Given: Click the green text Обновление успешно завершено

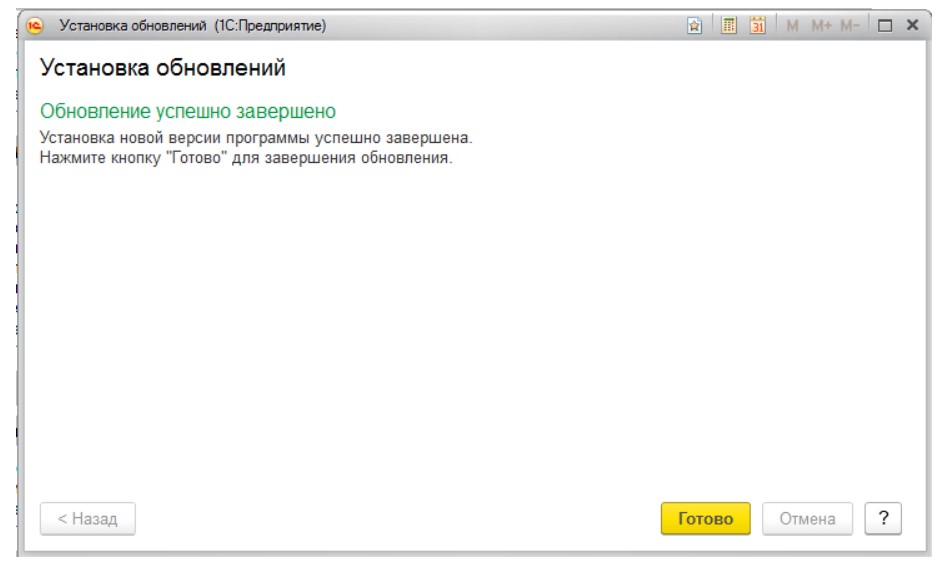Looking at the screenshot, I should click(187, 112).
